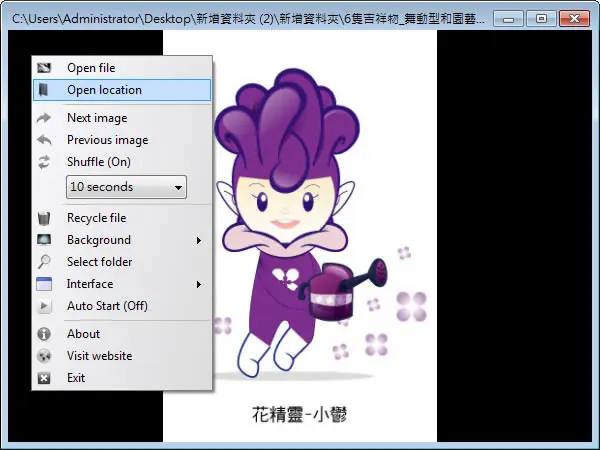The image size is (600, 450).
Task: Expand the Background submenu arrow
Action: pos(199,240)
